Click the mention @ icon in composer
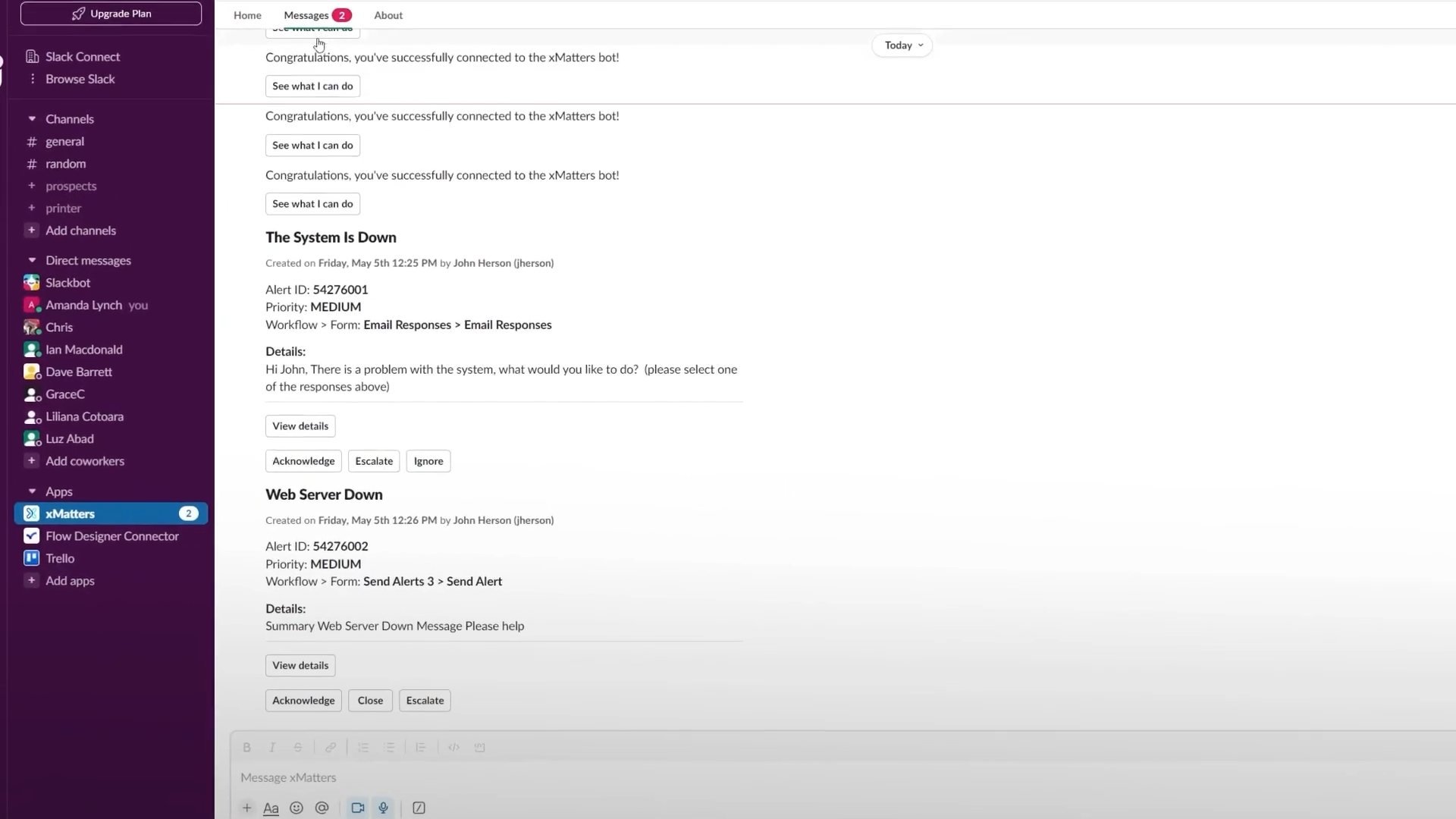 [x=322, y=808]
